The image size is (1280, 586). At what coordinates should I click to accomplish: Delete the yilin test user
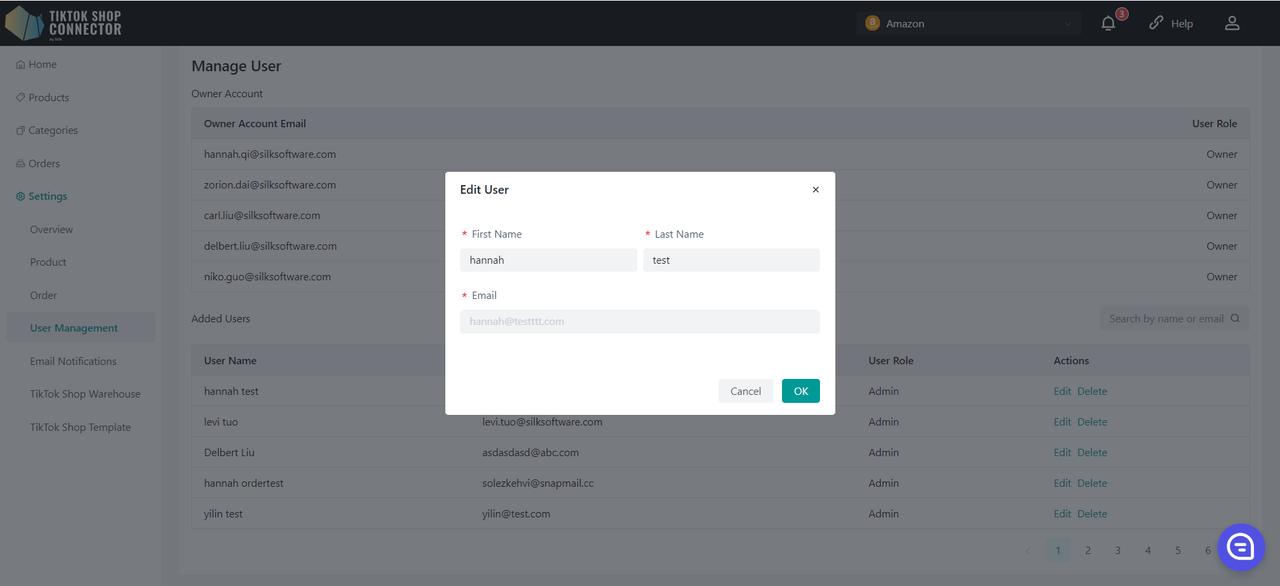(1092, 514)
